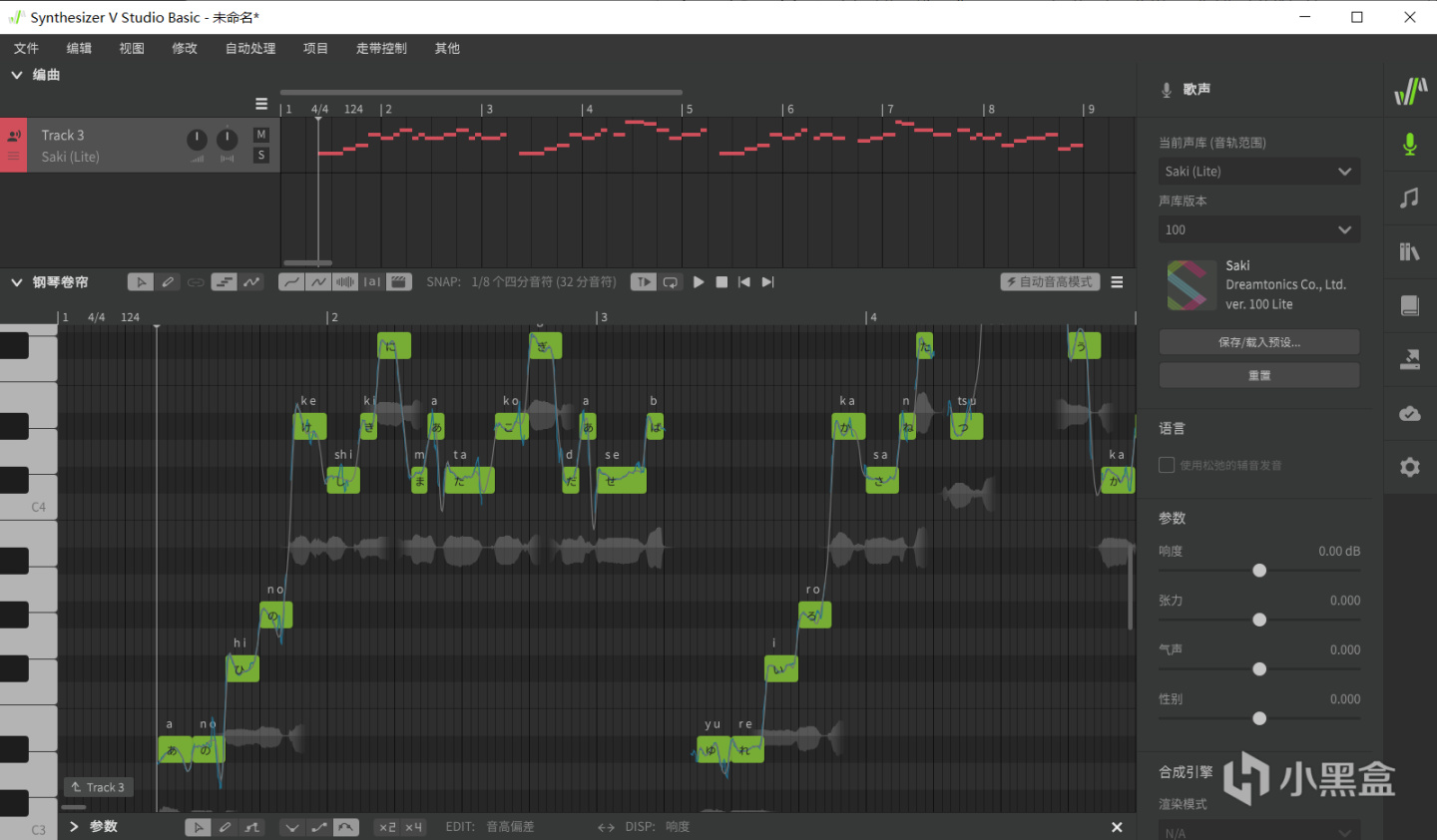Open the 其他 (Other) menu
The width and height of the screenshot is (1437, 840).
tap(447, 48)
